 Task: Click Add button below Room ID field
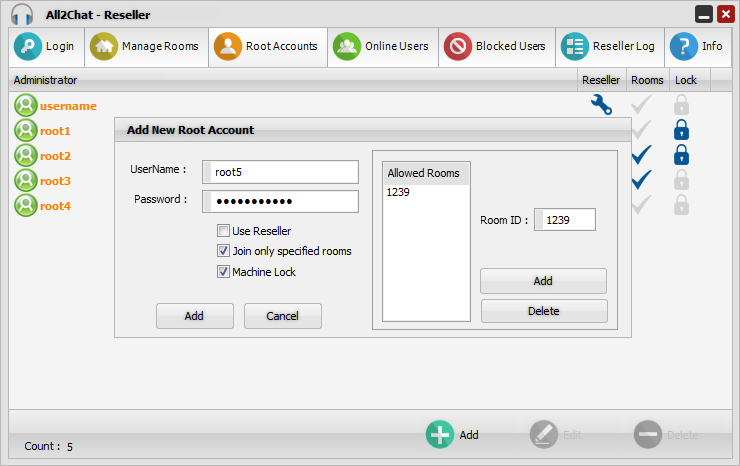coord(543,281)
